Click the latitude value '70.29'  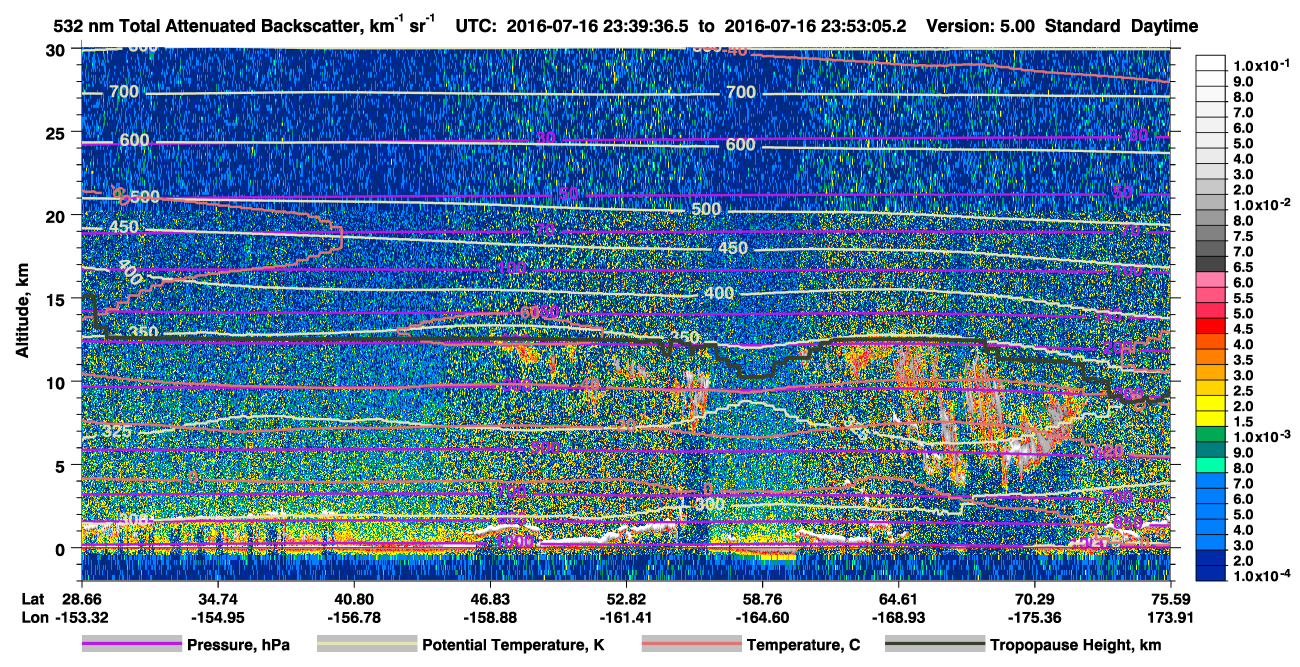tap(1034, 598)
